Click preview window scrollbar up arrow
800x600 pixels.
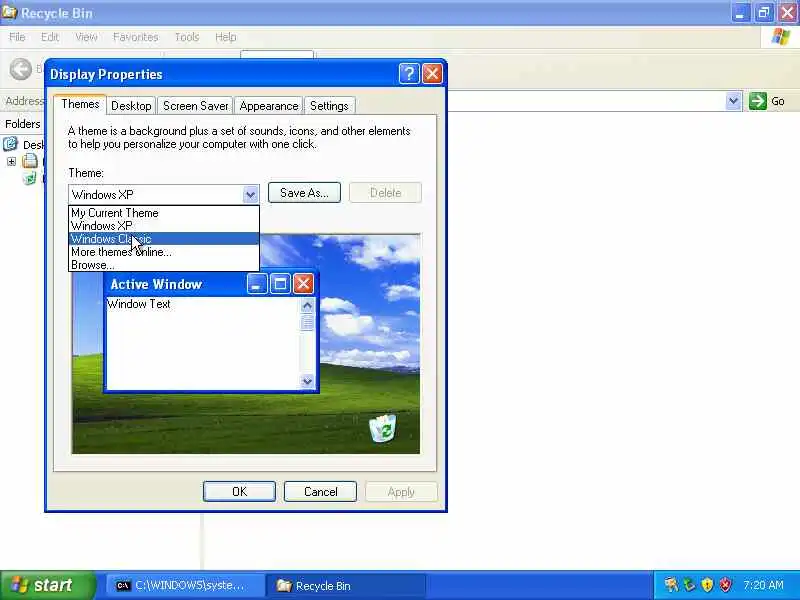[x=307, y=305]
